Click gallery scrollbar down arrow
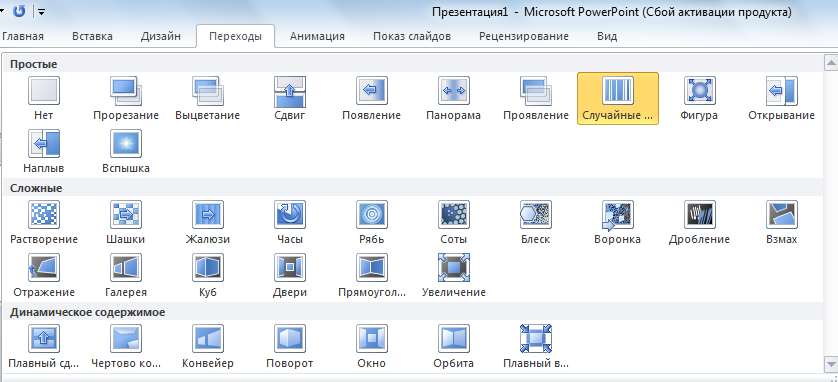The height and width of the screenshot is (382, 838). (x=832, y=365)
